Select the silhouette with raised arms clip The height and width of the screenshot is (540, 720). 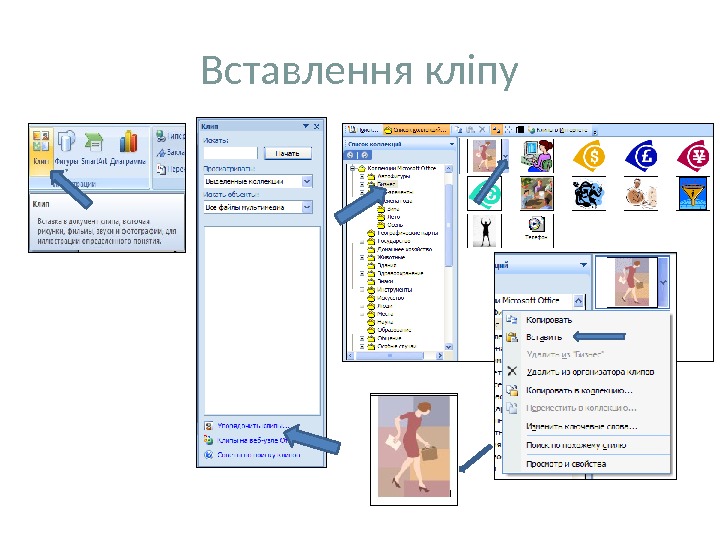coord(484,231)
